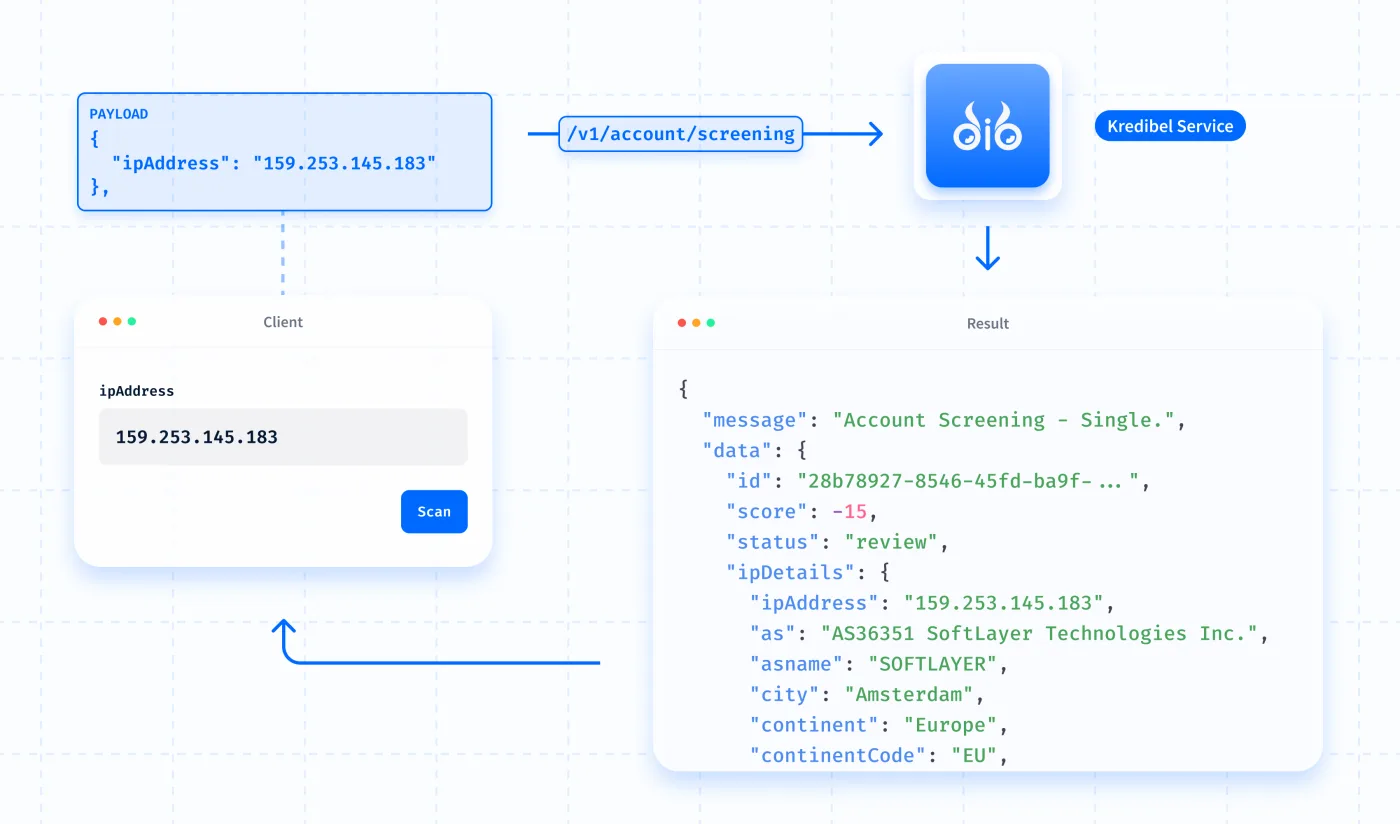
Task: Select the Kredibel Service label pill
Action: coord(1170,126)
